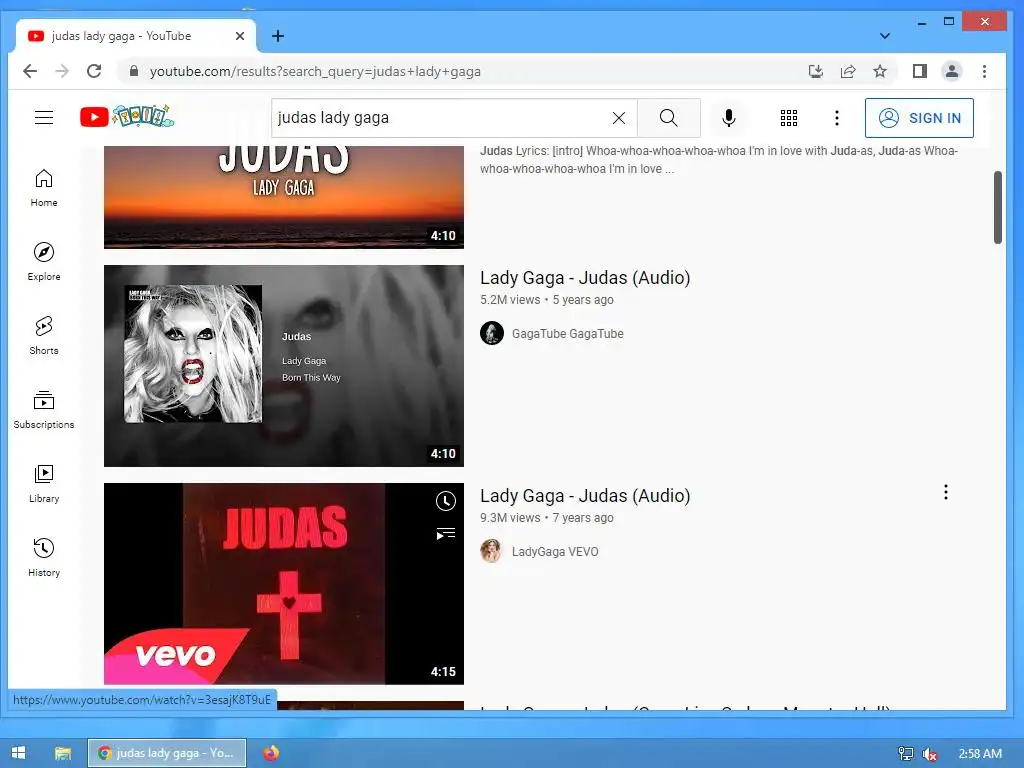Open Library in sidebar
The height and width of the screenshot is (768, 1024).
pos(44,483)
